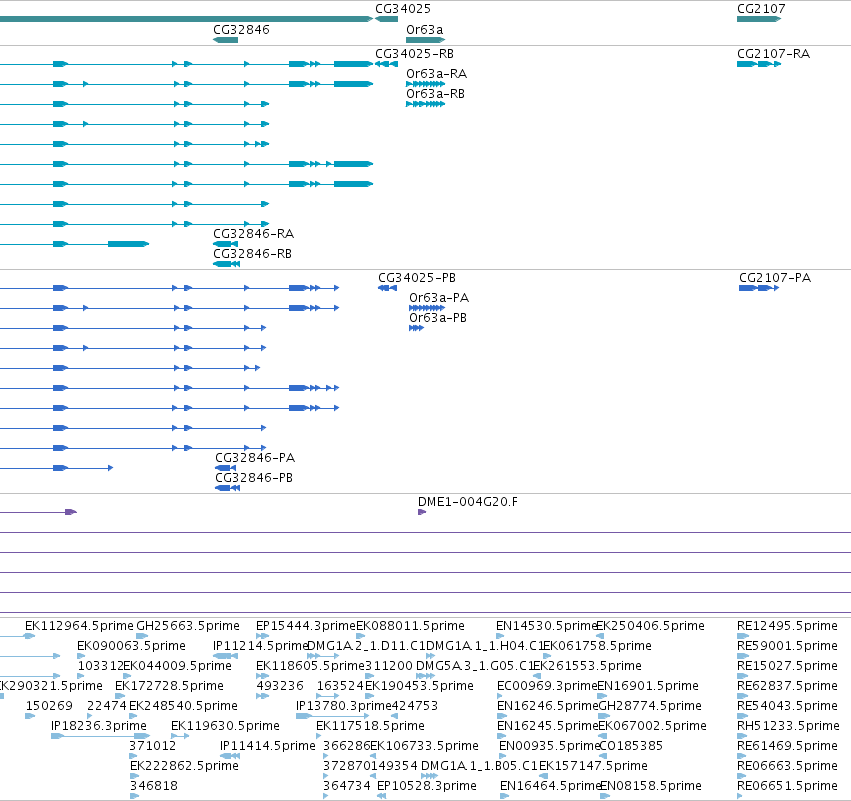Click the Or63a gene arrow glyph

[426, 40]
